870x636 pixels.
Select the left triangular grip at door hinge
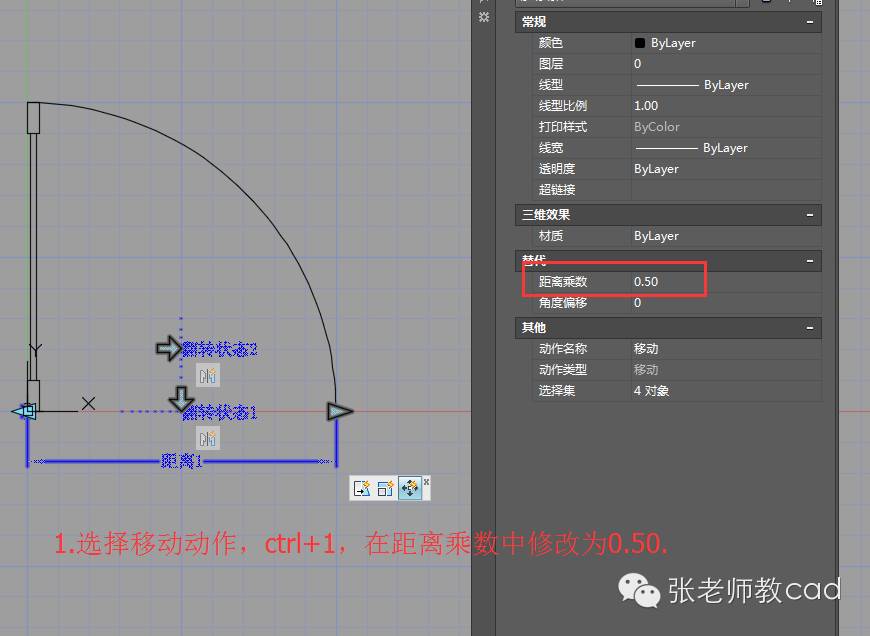coord(24,411)
